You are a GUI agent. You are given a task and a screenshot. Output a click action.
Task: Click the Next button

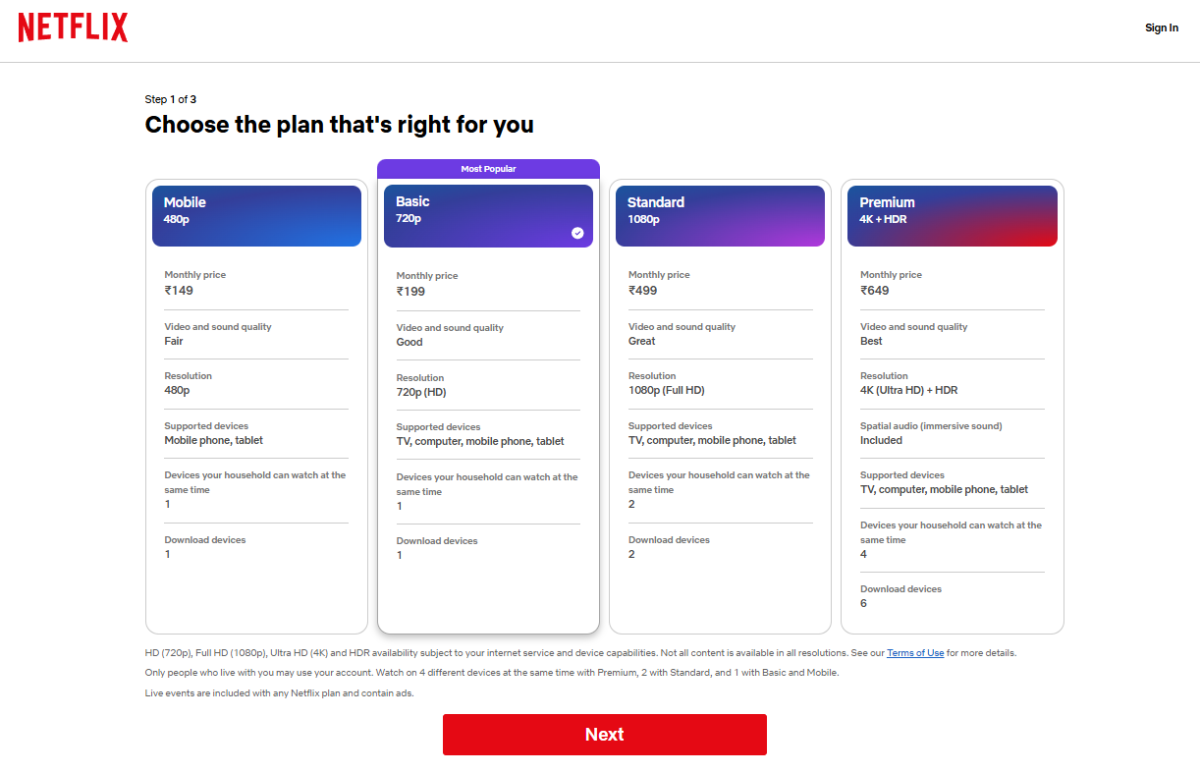[x=604, y=733]
